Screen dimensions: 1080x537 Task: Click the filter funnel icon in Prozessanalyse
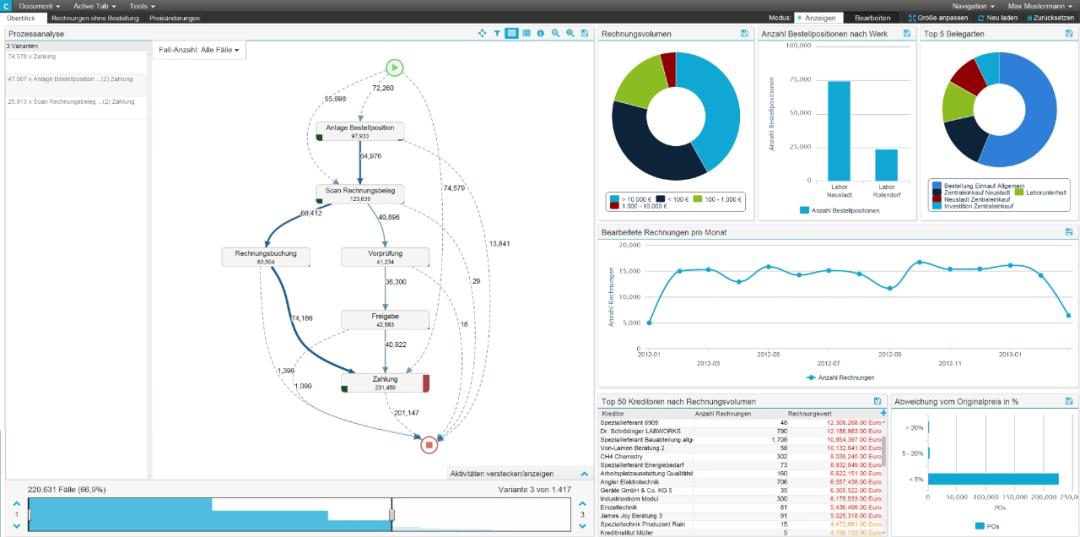point(497,33)
